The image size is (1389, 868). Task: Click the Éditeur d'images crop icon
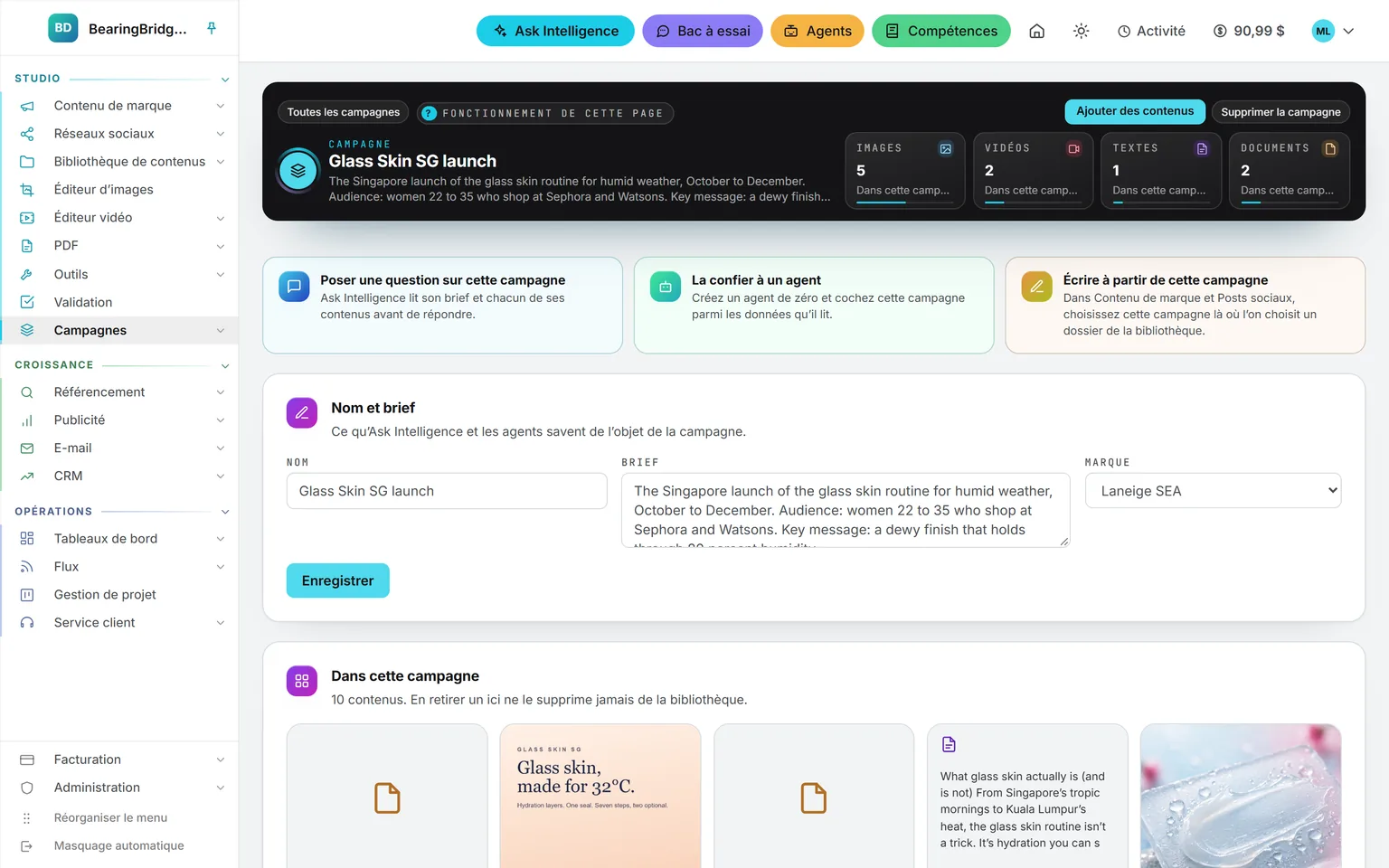pyautogui.click(x=27, y=190)
